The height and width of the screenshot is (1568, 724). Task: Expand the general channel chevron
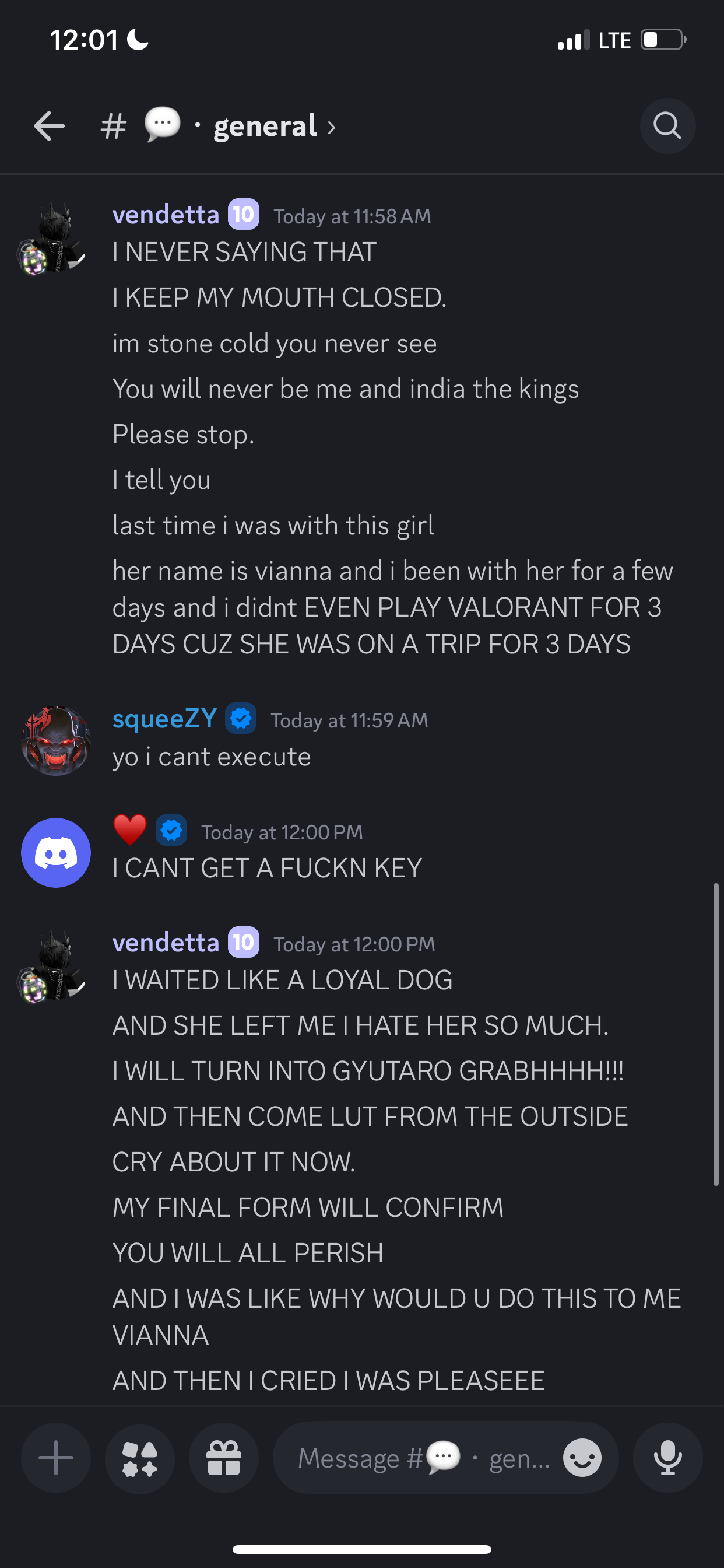[x=332, y=127]
